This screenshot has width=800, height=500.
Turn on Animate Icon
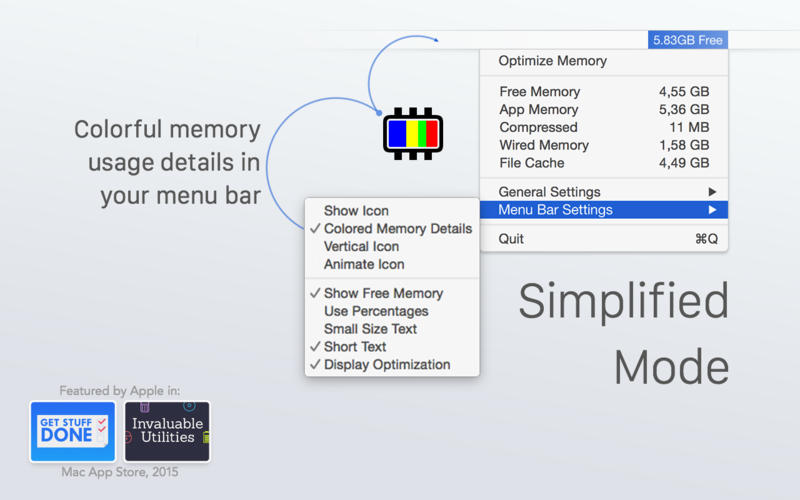point(363,265)
